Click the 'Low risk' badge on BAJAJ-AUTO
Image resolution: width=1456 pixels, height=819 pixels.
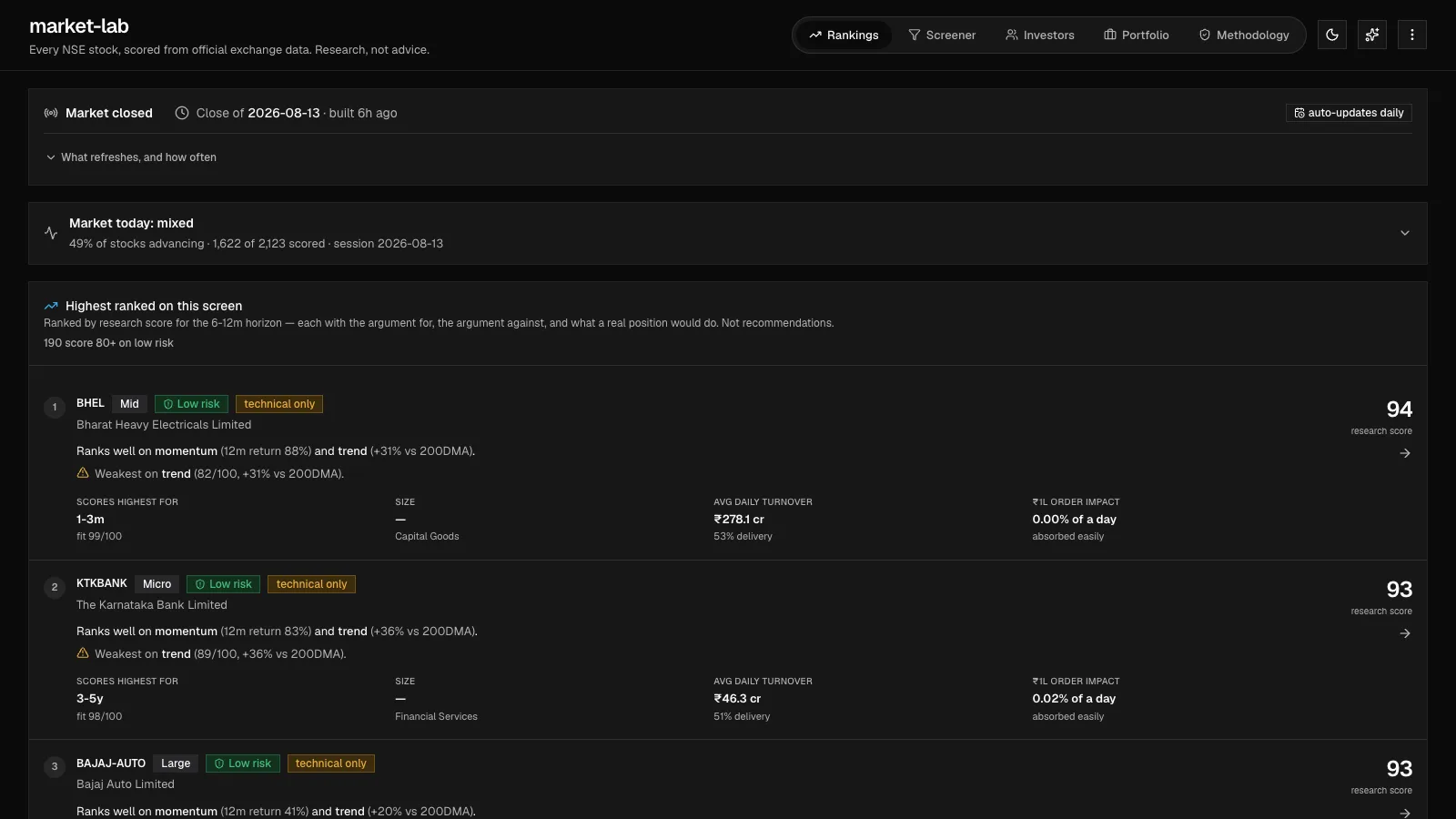coord(242,763)
